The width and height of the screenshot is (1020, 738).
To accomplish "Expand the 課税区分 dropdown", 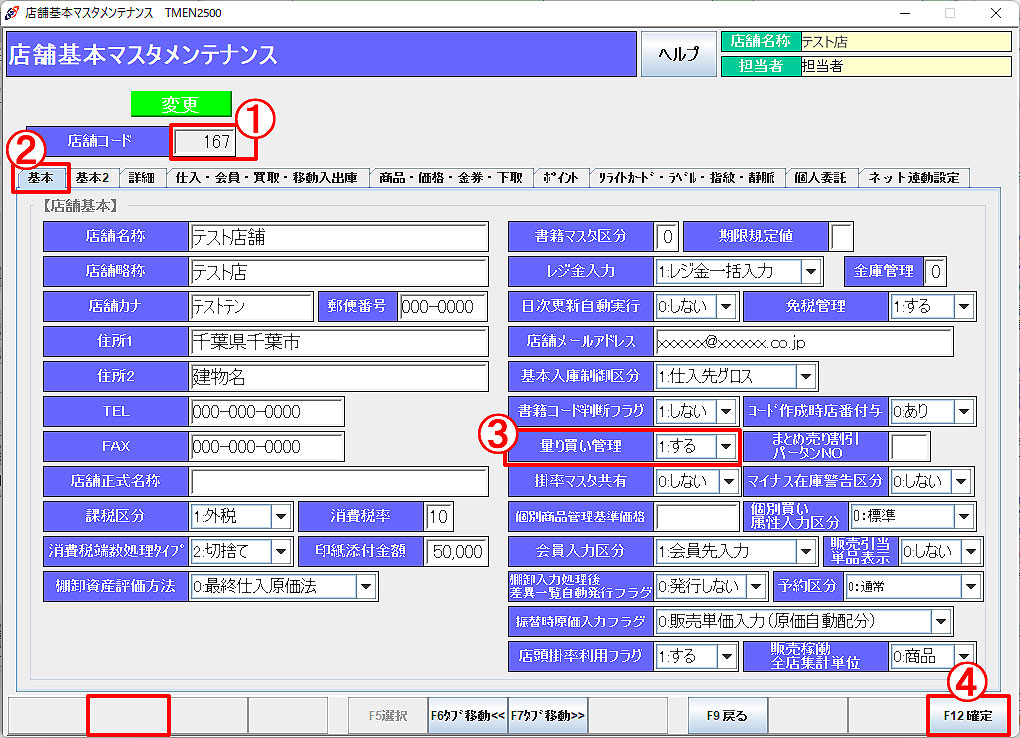I will pyautogui.click(x=280, y=516).
